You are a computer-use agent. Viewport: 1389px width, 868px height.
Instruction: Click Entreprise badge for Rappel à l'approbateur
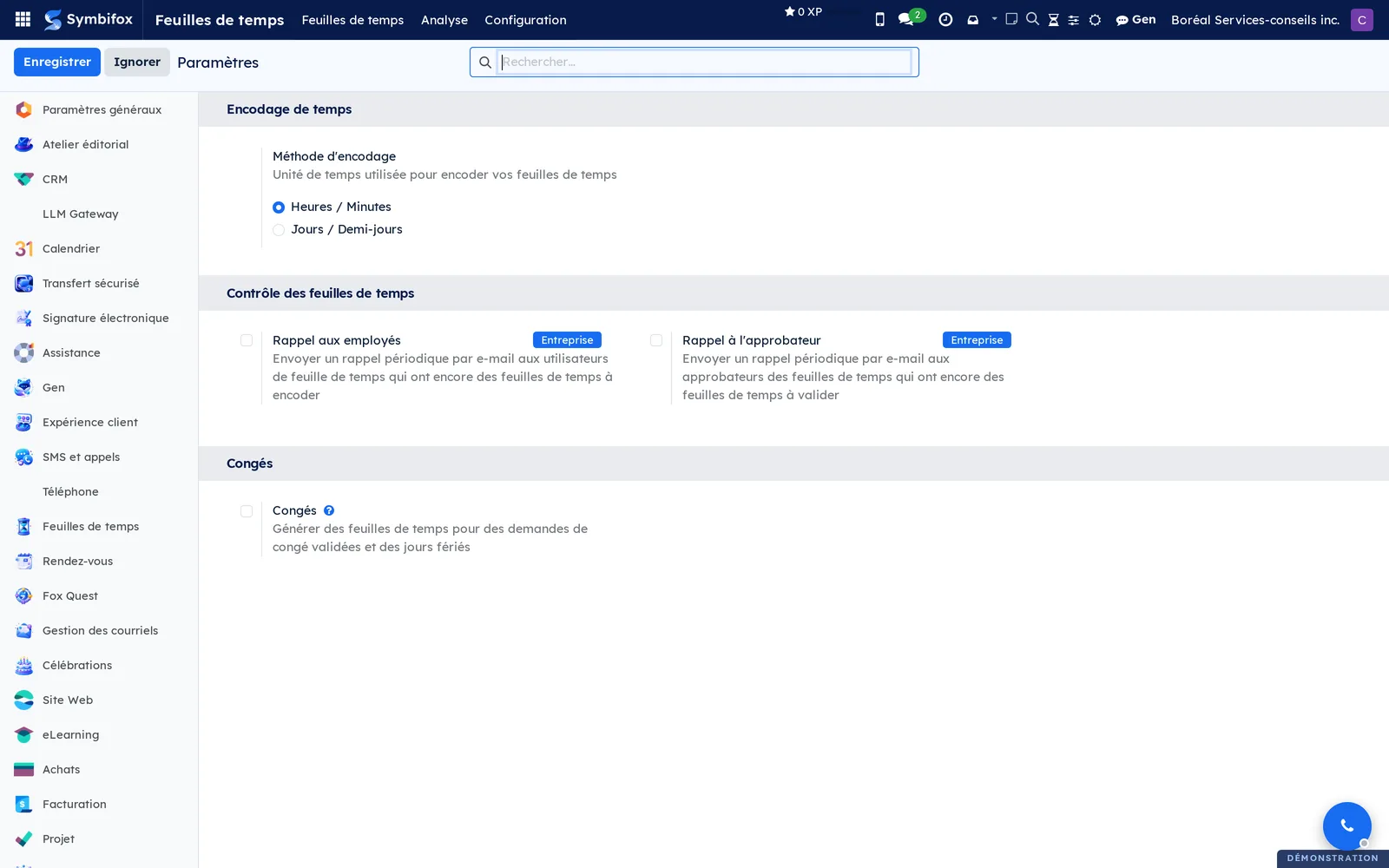[977, 340]
